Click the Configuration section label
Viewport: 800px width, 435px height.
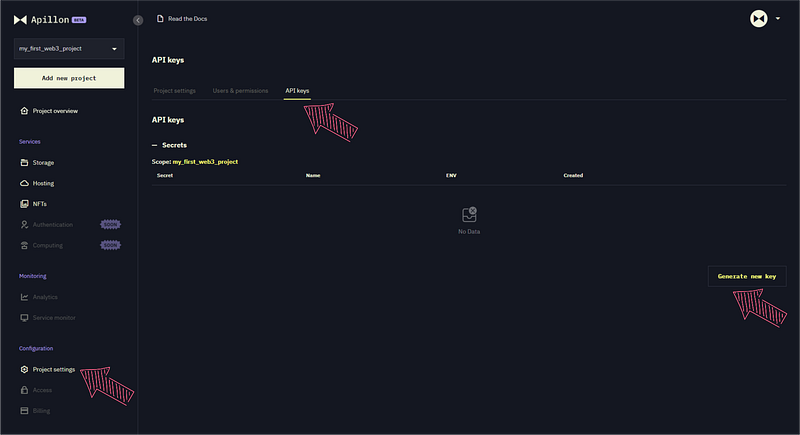(x=36, y=348)
